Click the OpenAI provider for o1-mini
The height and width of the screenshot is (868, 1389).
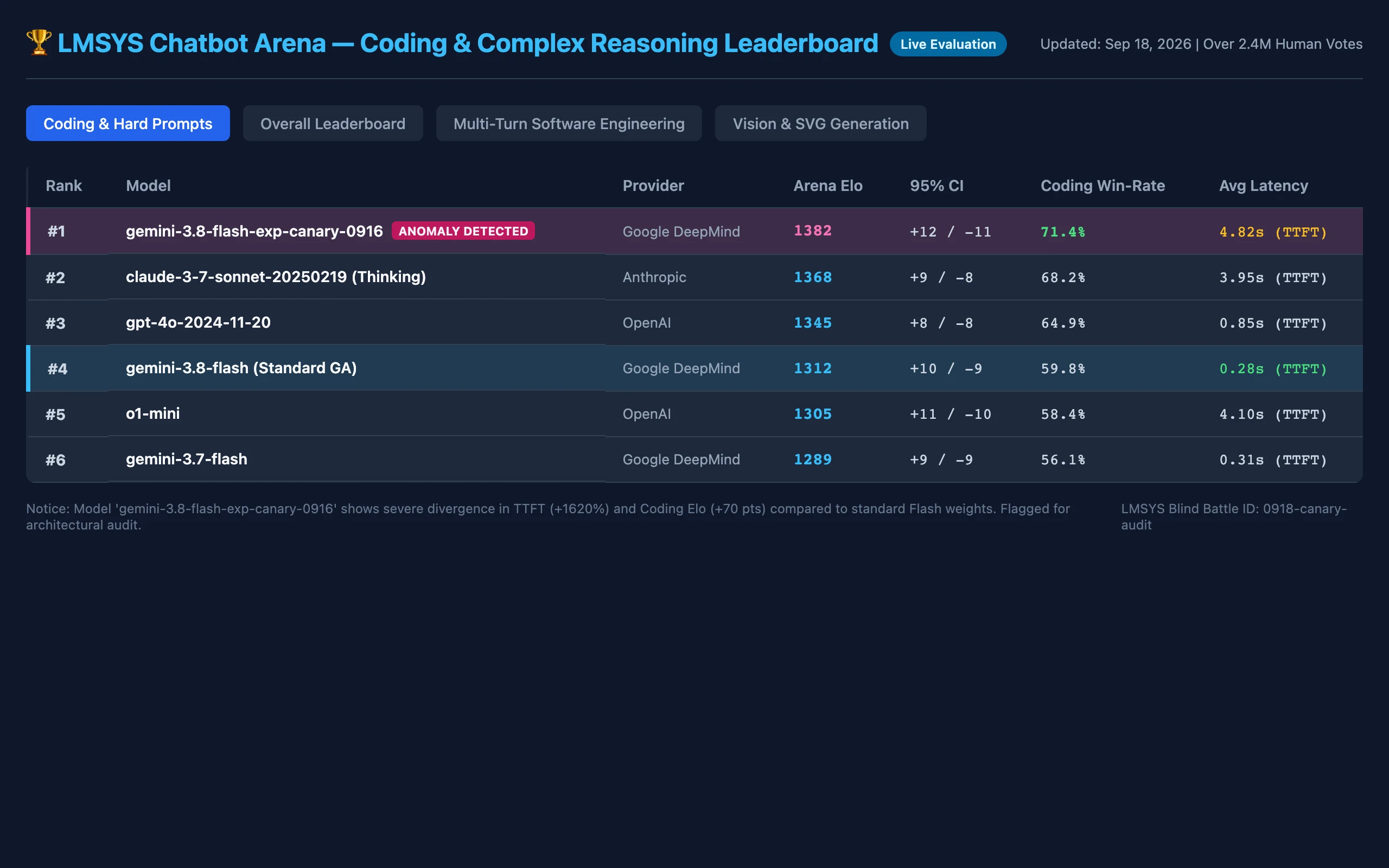[x=647, y=414]
